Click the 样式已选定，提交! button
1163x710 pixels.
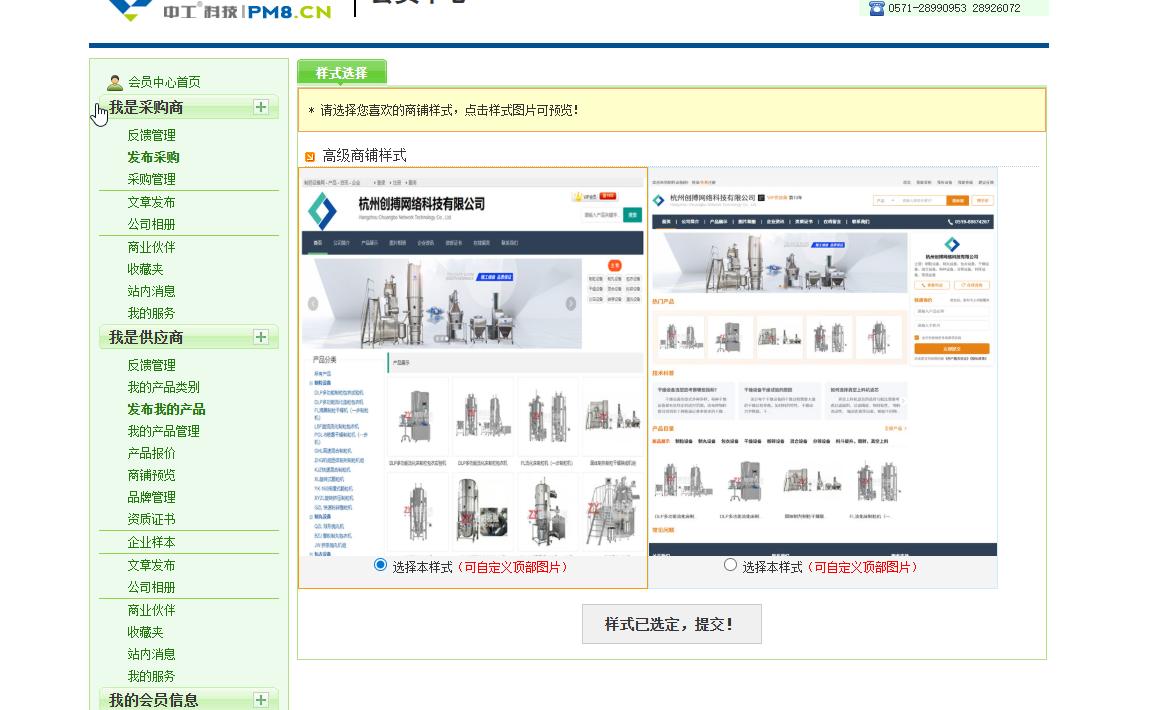click(x=671, y=624)
